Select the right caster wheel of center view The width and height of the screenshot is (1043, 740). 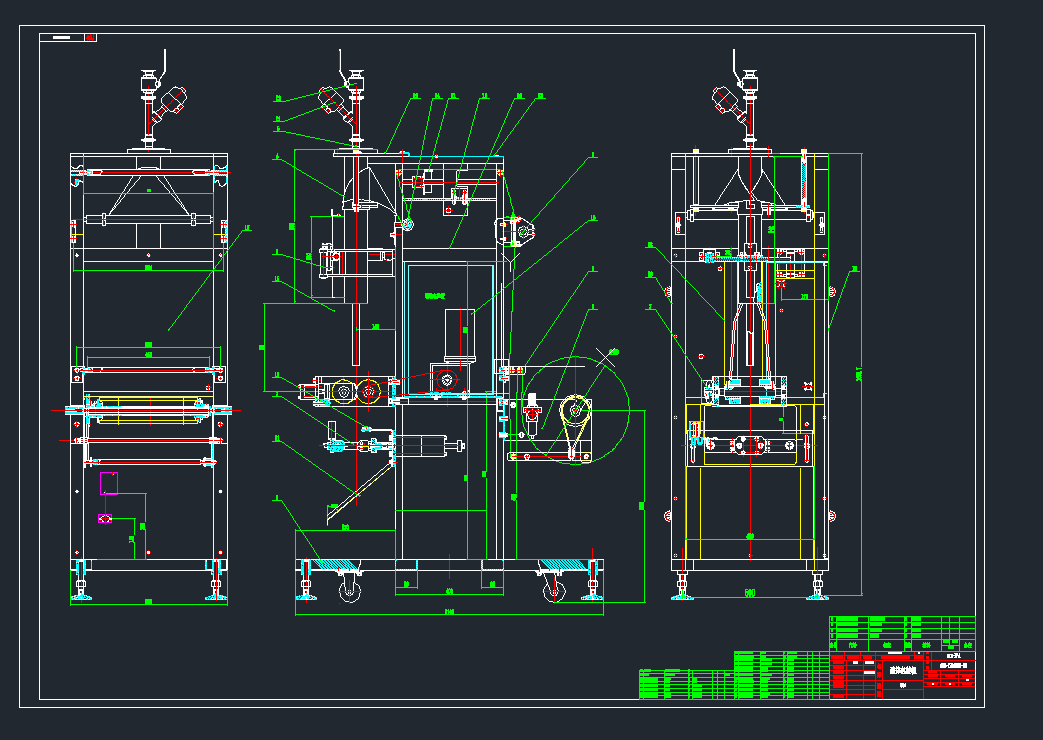[x=554, y=592]
